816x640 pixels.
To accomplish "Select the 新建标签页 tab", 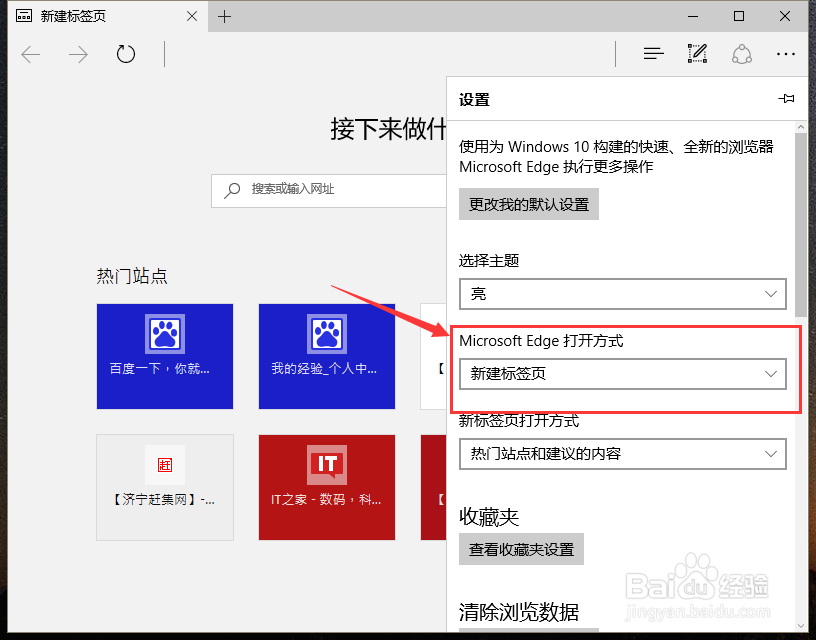I will [x=108, y=16].
